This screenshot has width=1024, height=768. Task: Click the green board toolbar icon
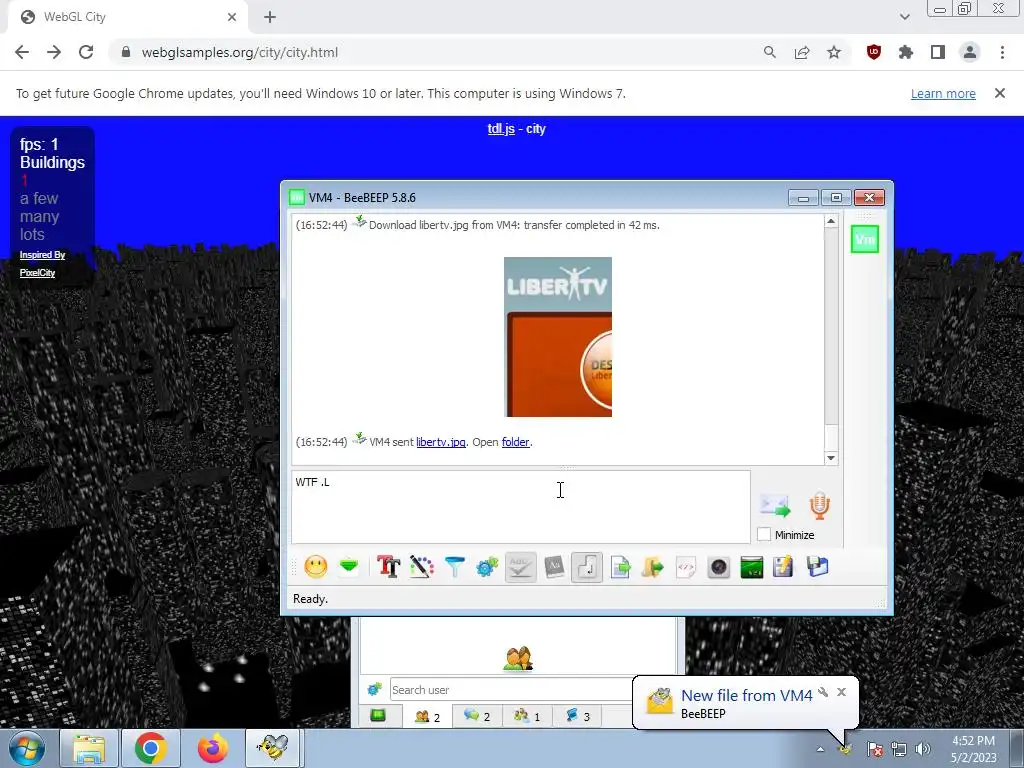(752, 567)
